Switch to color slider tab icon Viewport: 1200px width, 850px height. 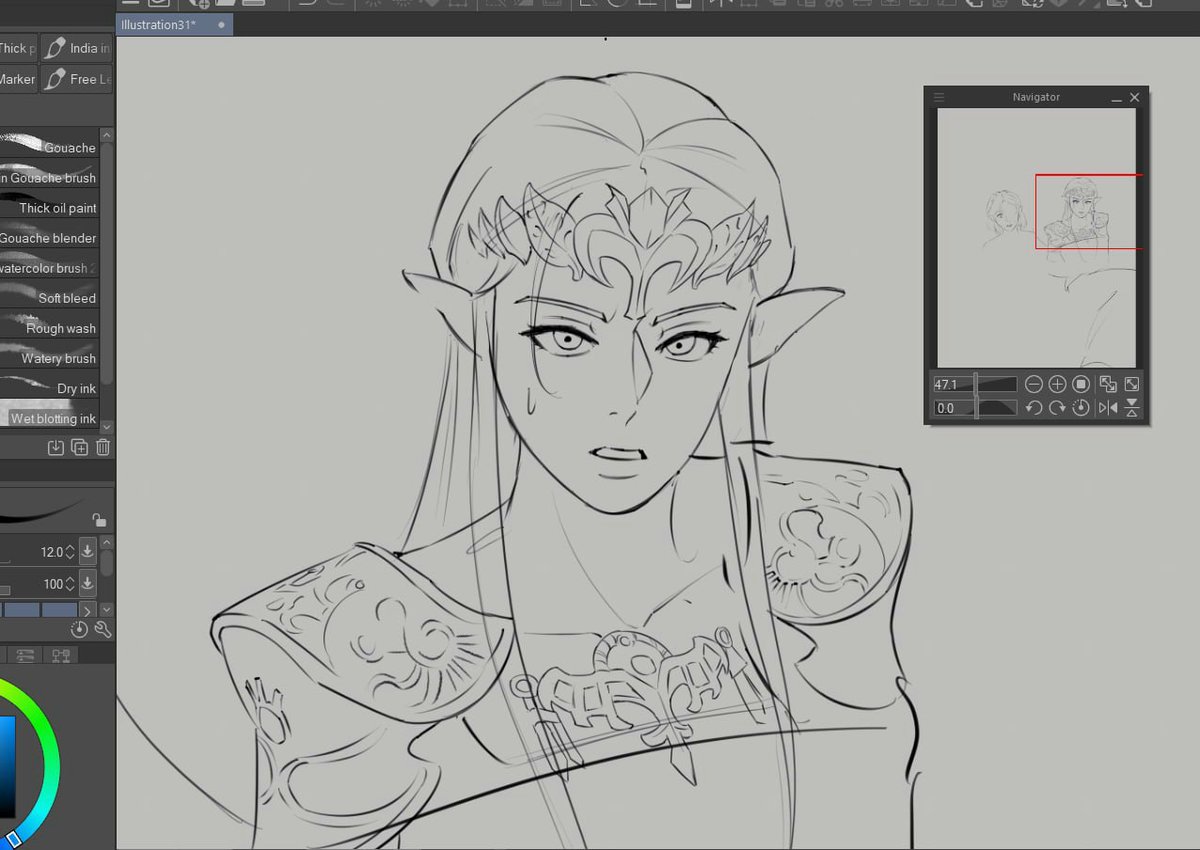click(26, 656)
